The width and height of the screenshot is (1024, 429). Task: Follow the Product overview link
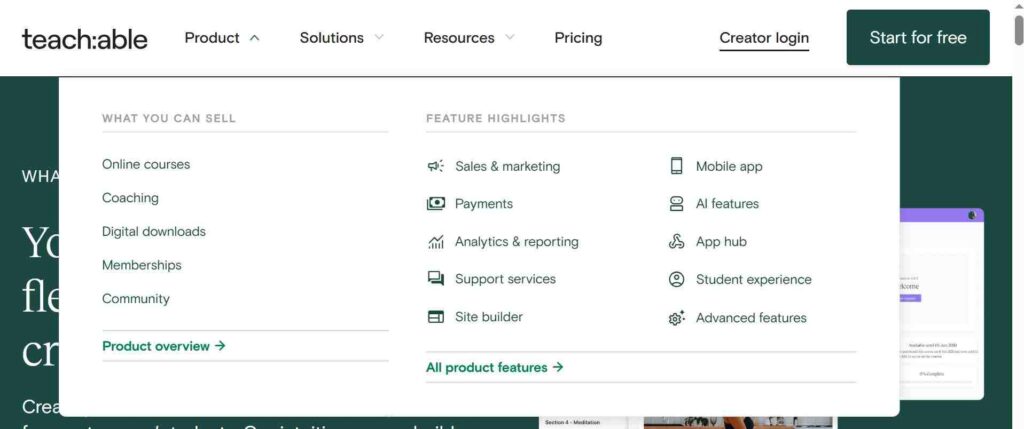[x=164, y=346]
